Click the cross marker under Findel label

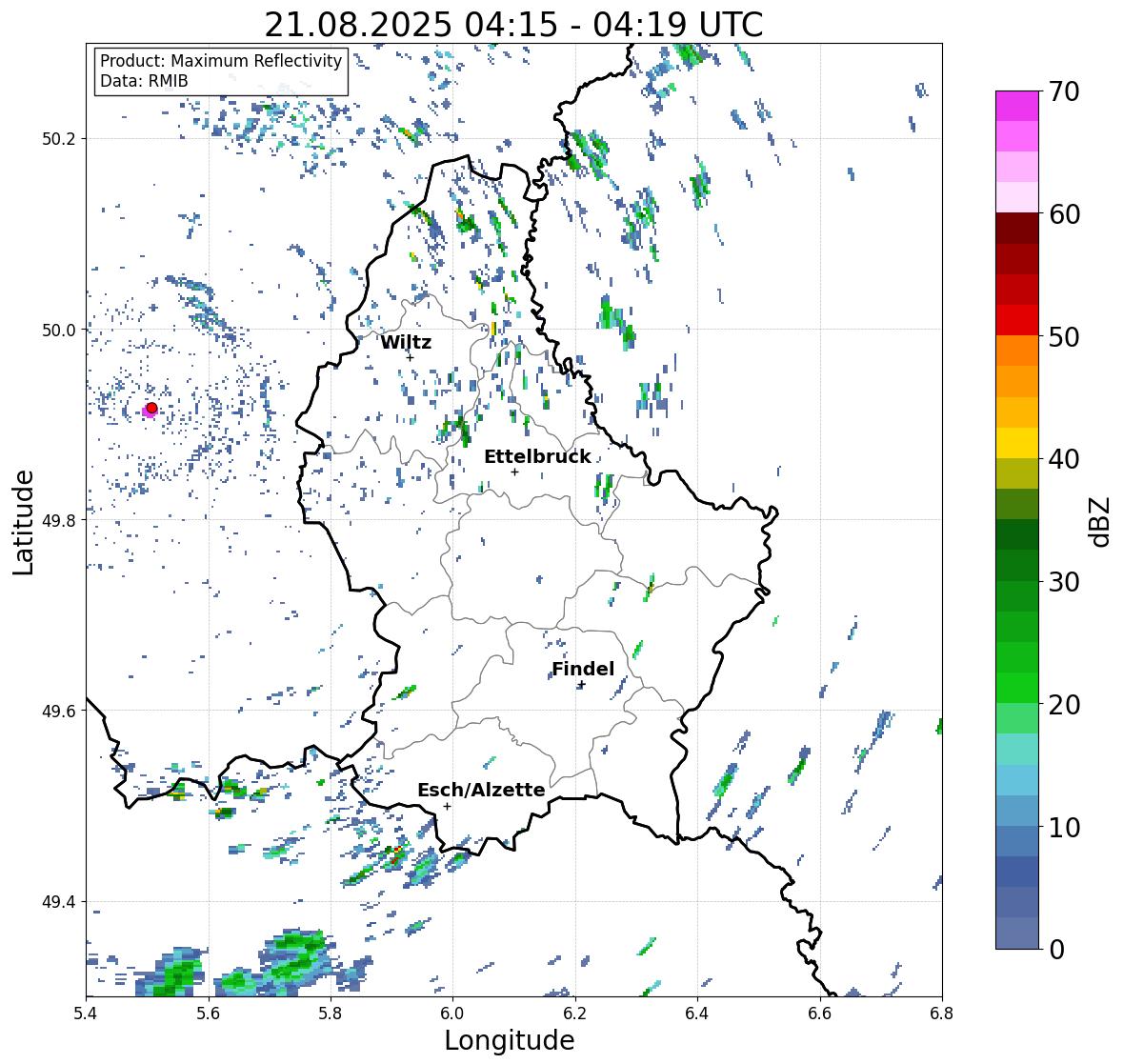582,685
